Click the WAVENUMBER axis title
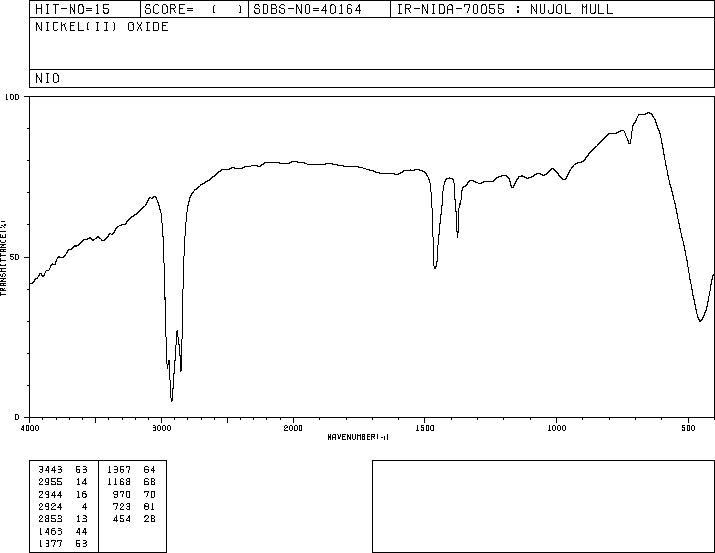715x553 pixels. pos(358,437)
